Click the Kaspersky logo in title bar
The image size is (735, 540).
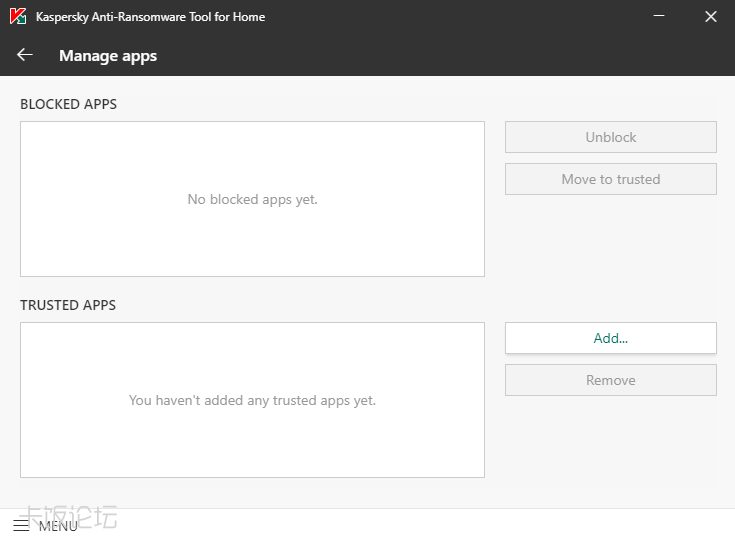[x=19, y=17]
